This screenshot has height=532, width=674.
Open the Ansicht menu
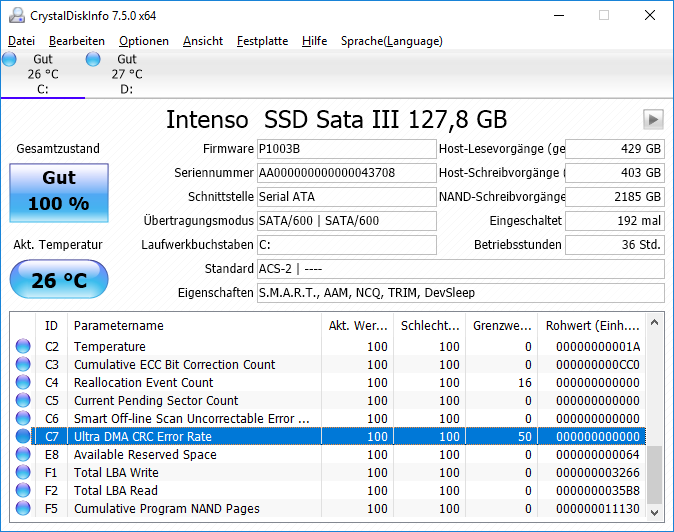point(203,41)
